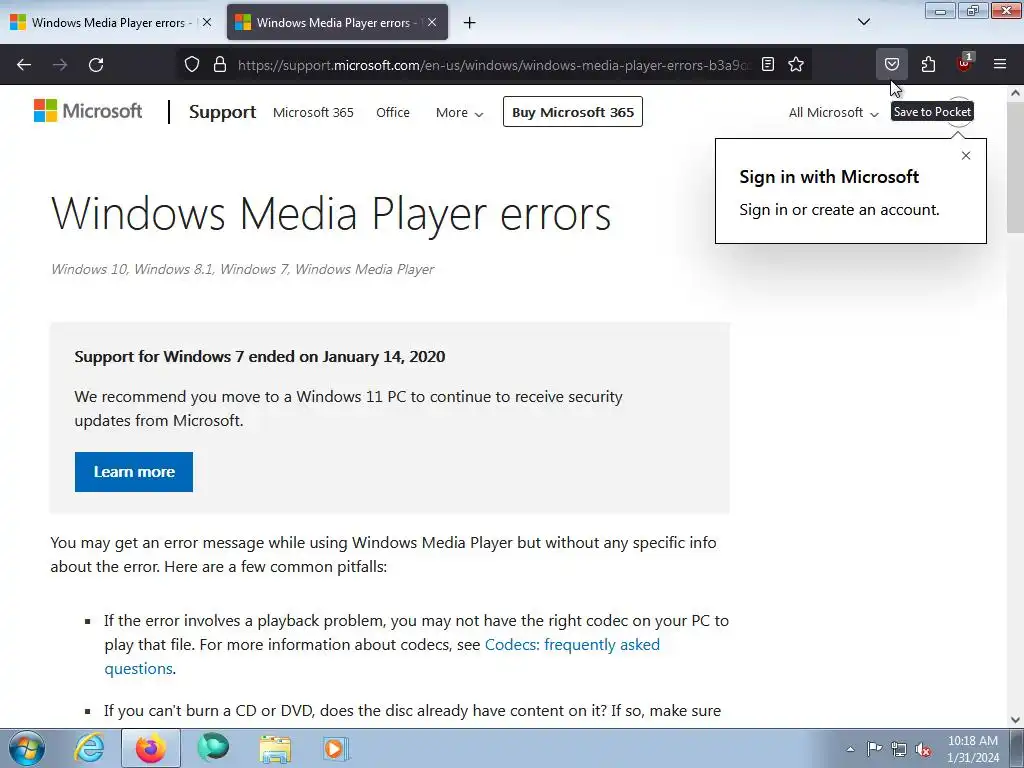1024x768 pixels.
Task: Click the Microsoft logo
Action: point(88,112)
